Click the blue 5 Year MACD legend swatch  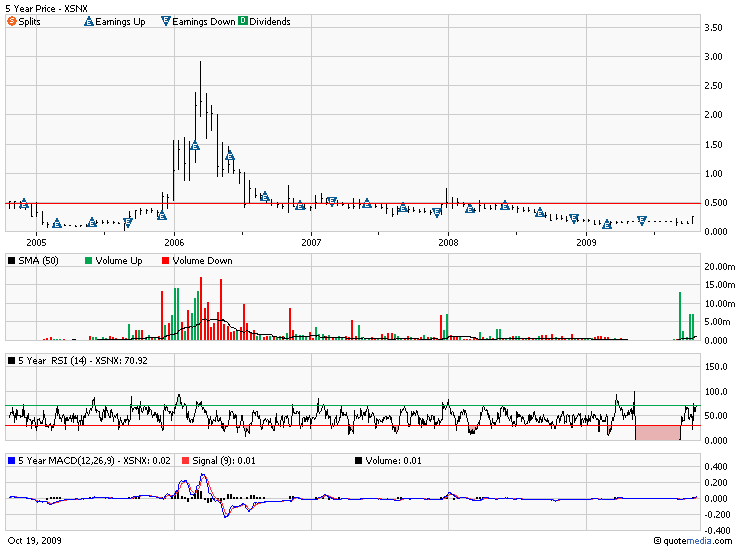(x=12, y=459)
